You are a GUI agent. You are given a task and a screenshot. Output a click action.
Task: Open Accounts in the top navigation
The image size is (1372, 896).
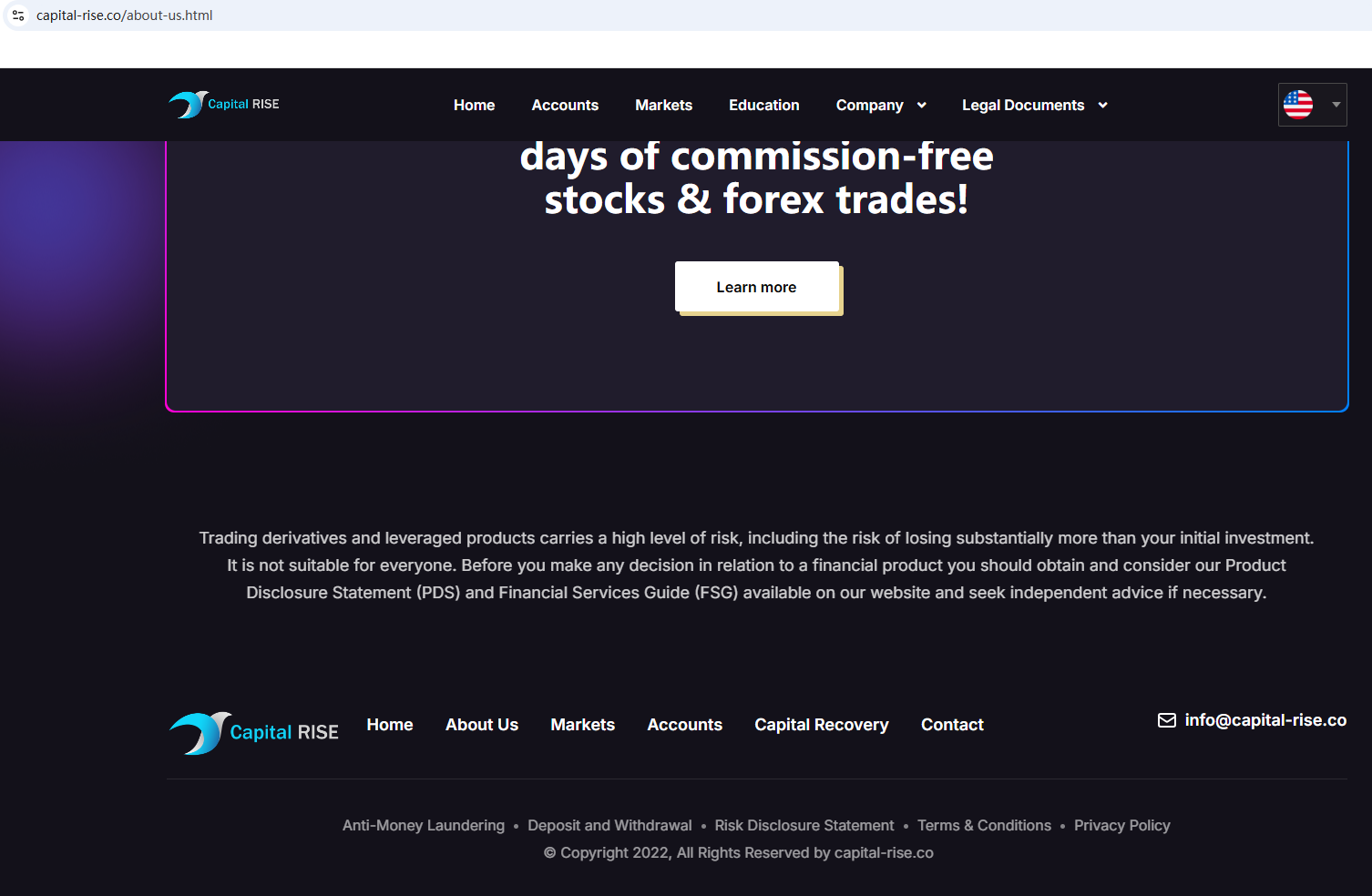point(565,106)
